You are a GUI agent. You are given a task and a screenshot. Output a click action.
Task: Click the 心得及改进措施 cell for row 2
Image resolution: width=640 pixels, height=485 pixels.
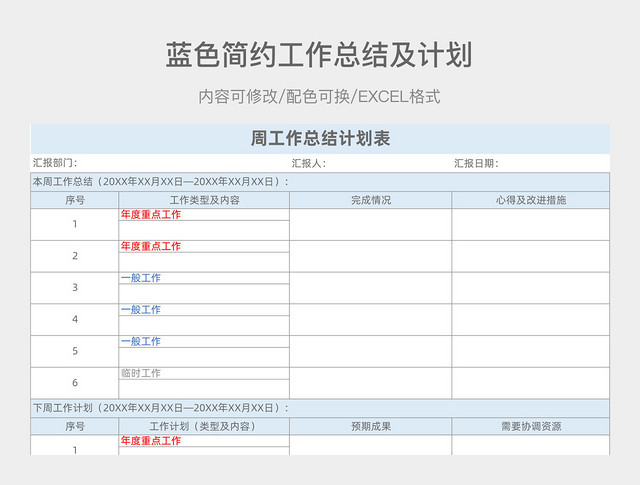pyautogui.click(x=531, y=256)
